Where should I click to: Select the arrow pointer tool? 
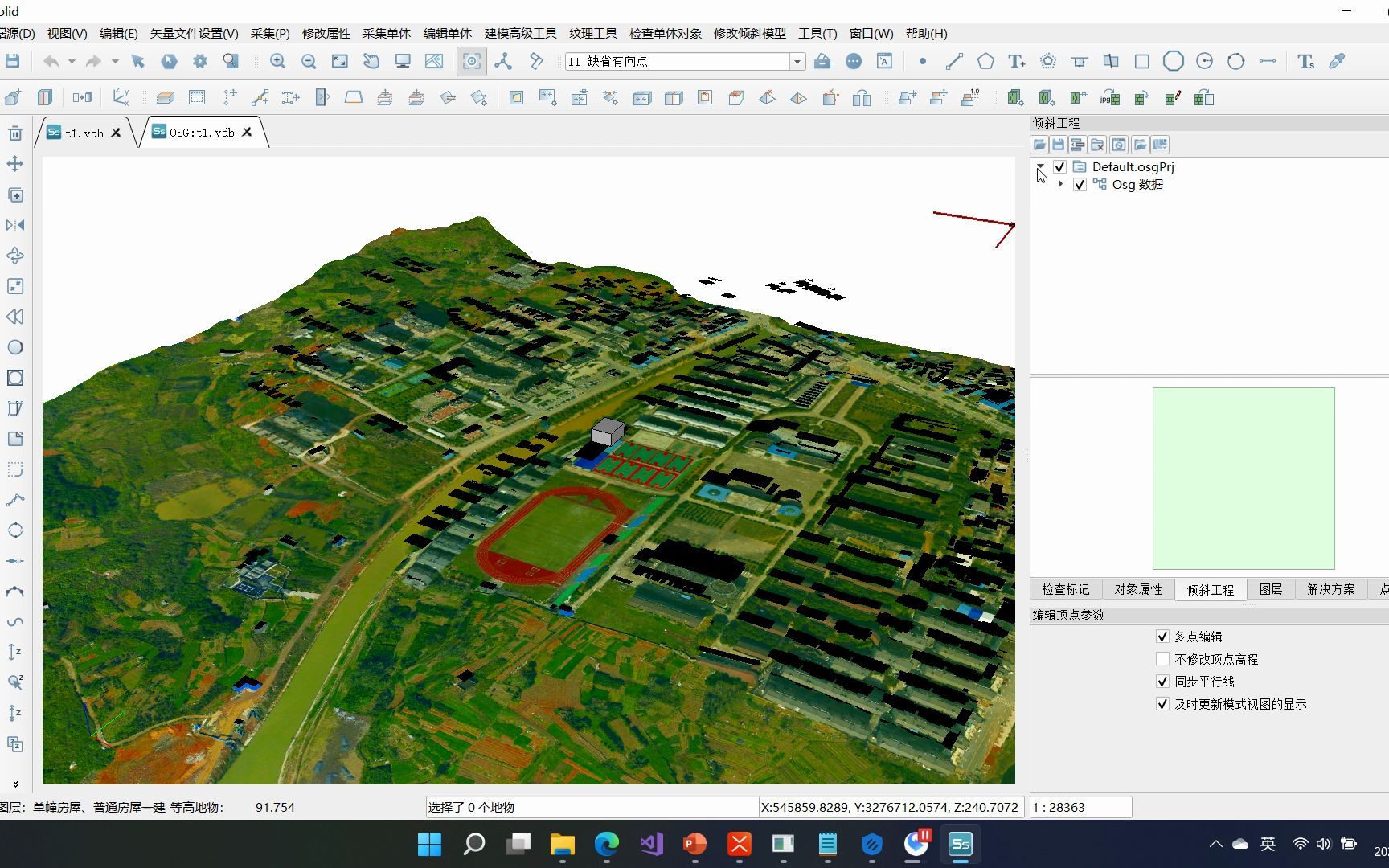tap(137, 61)
